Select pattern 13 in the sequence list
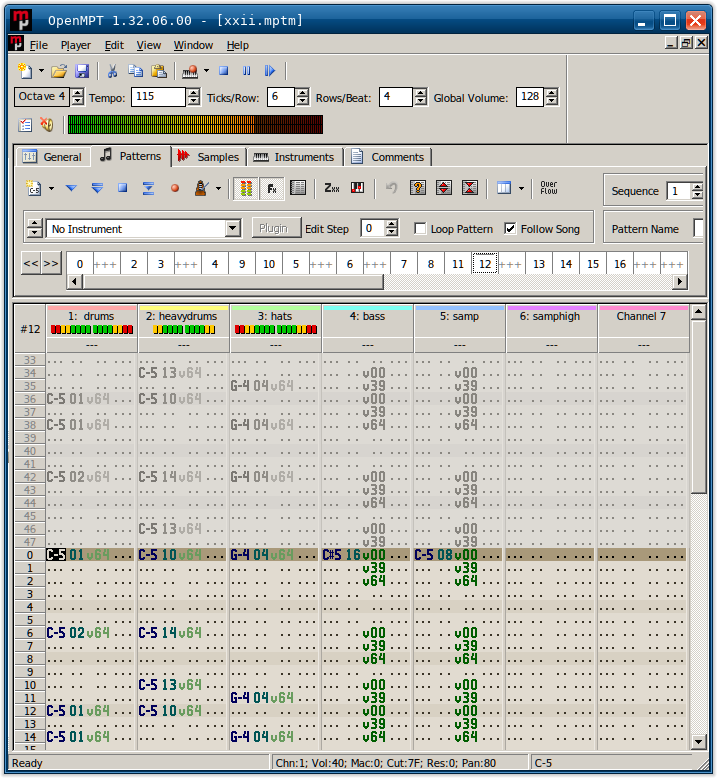Image resolution: width=717 pixels, height=778 pixels. tap(539, 264)
